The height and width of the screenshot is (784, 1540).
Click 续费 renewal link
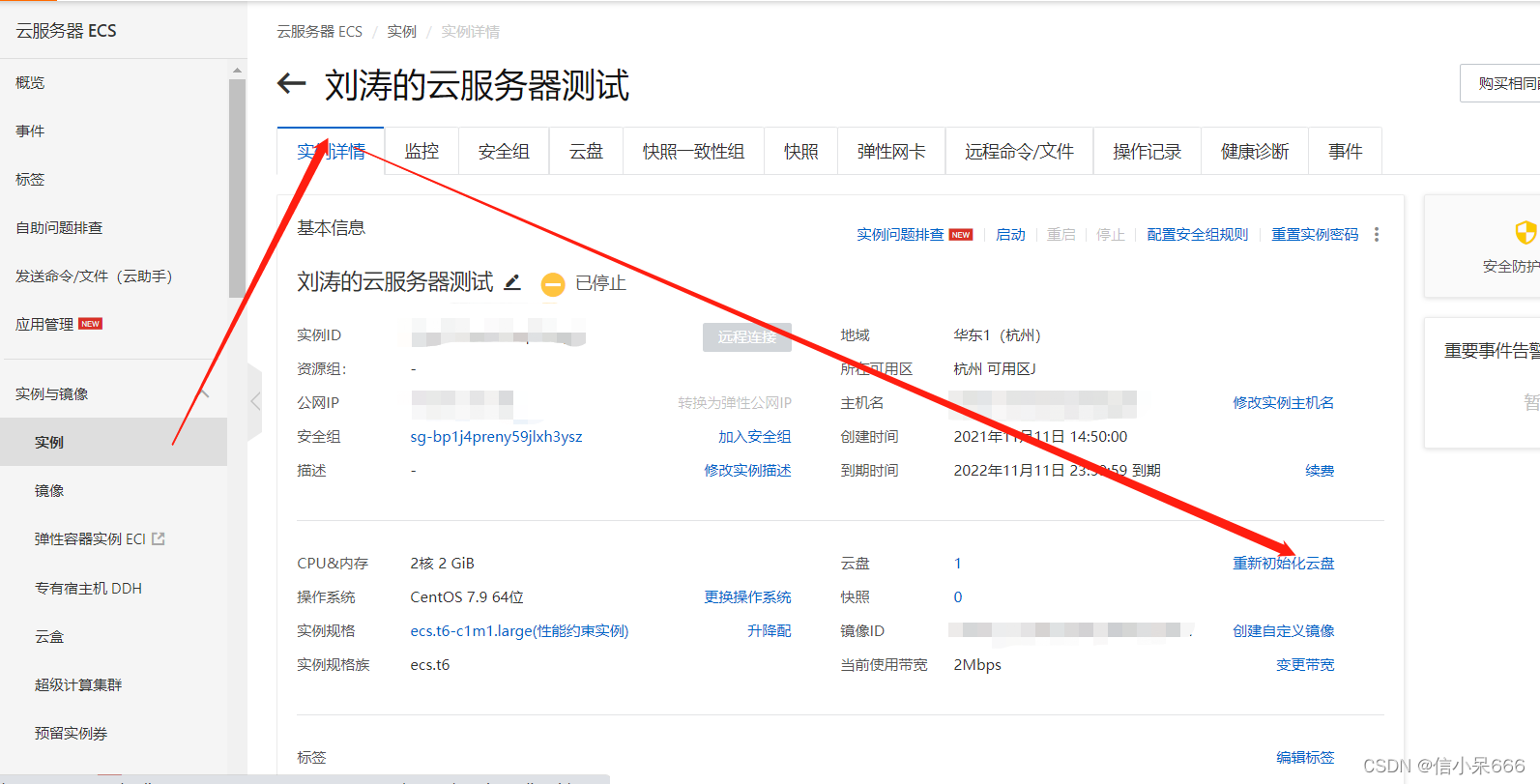[x=1320, y=471]
